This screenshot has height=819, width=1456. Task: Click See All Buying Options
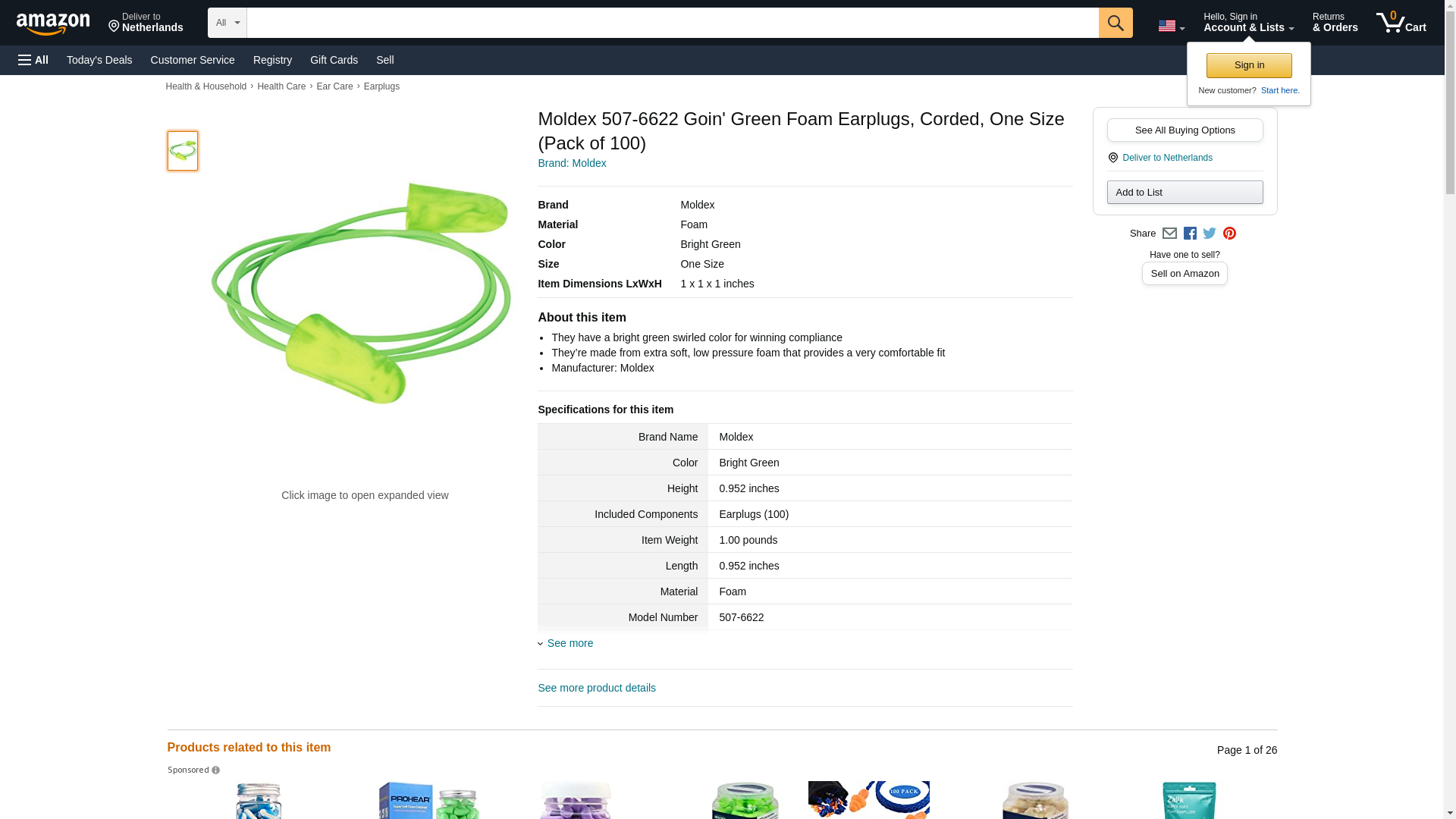[1185, 130]
